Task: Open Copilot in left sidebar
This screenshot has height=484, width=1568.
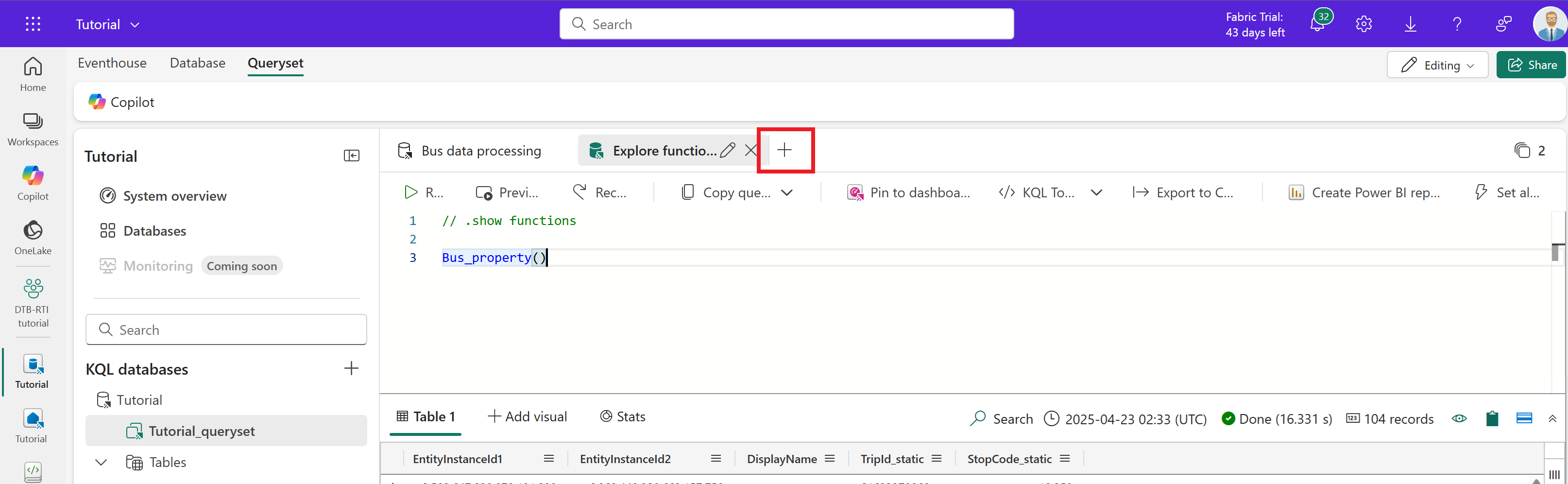Action: 33,183
